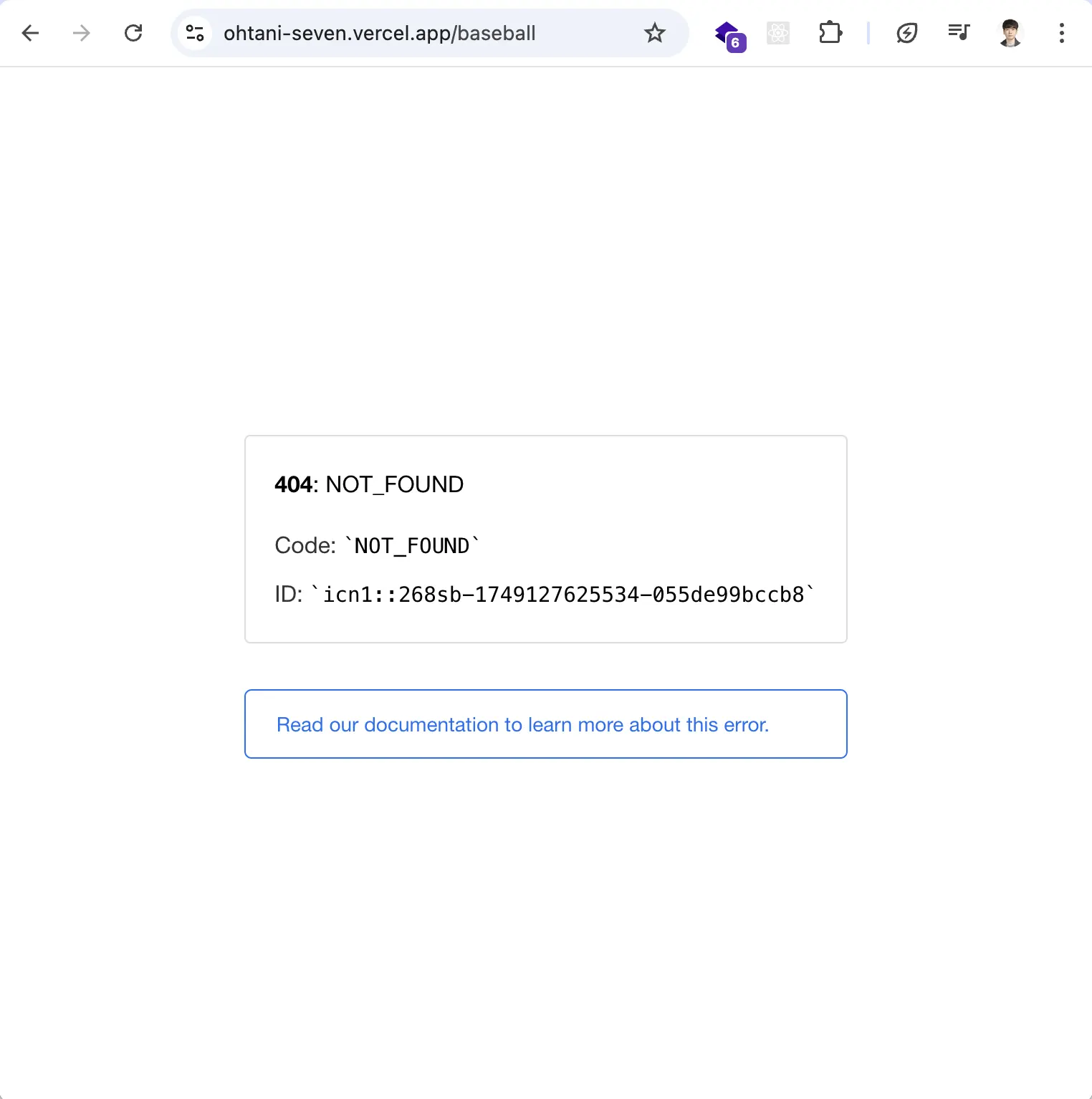Go back to the previous page

(x=30, y=33)
